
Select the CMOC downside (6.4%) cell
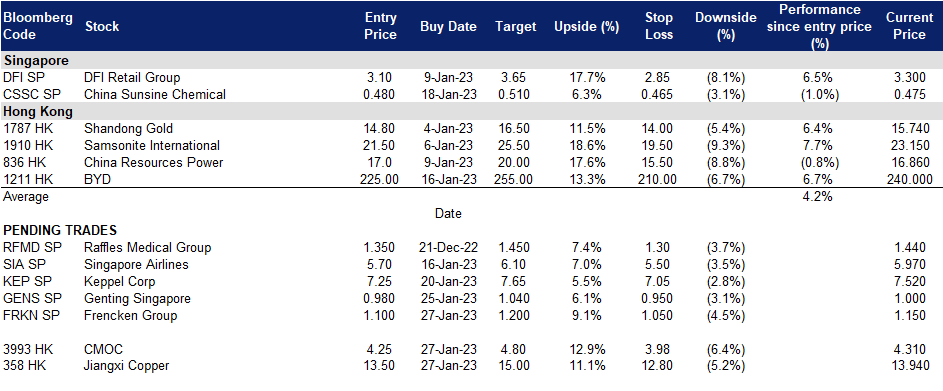(x=726, y=348)
